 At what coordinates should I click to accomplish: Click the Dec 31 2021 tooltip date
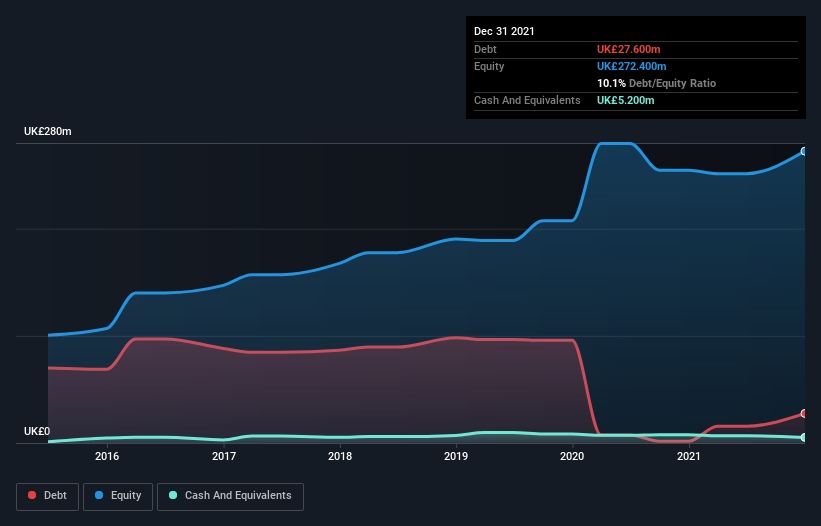[x=504, y=31]
